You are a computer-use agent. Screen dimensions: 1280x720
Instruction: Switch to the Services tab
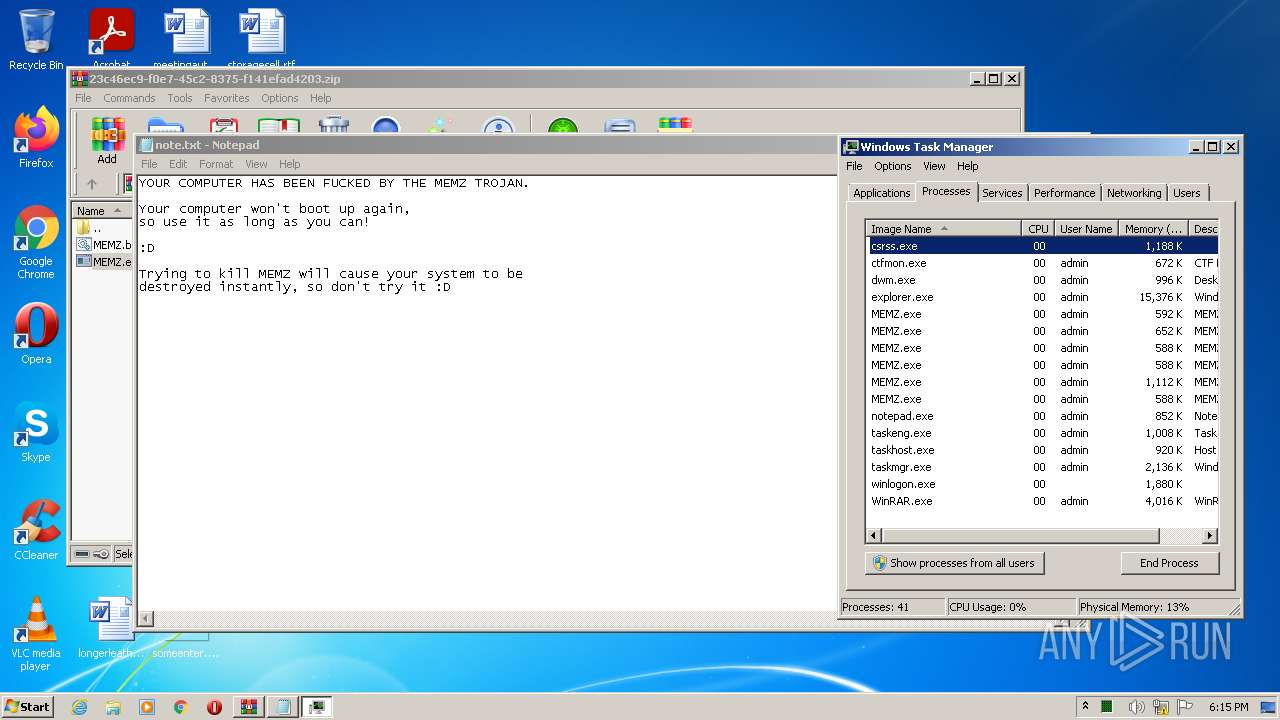click(x=1002, y=193)
